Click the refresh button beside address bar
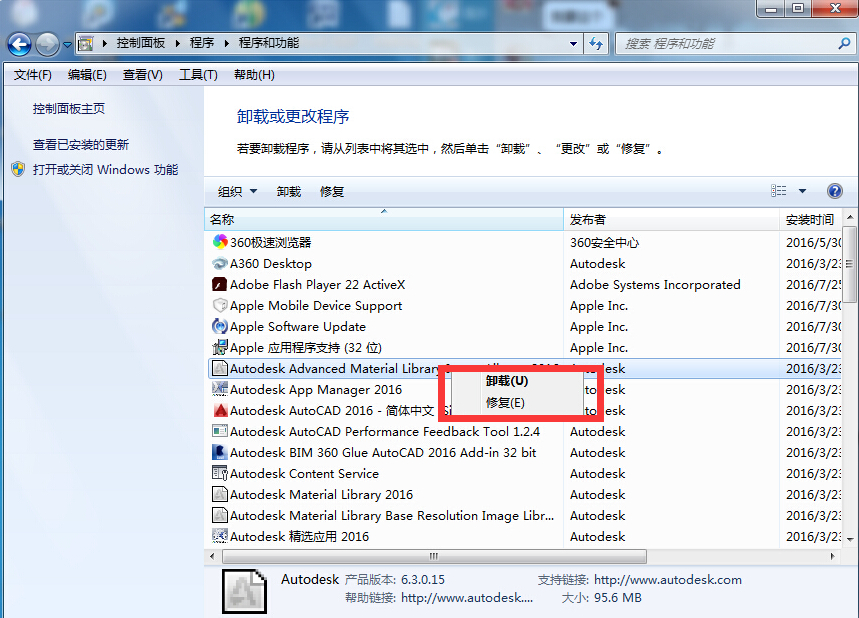 pos(595,43)
